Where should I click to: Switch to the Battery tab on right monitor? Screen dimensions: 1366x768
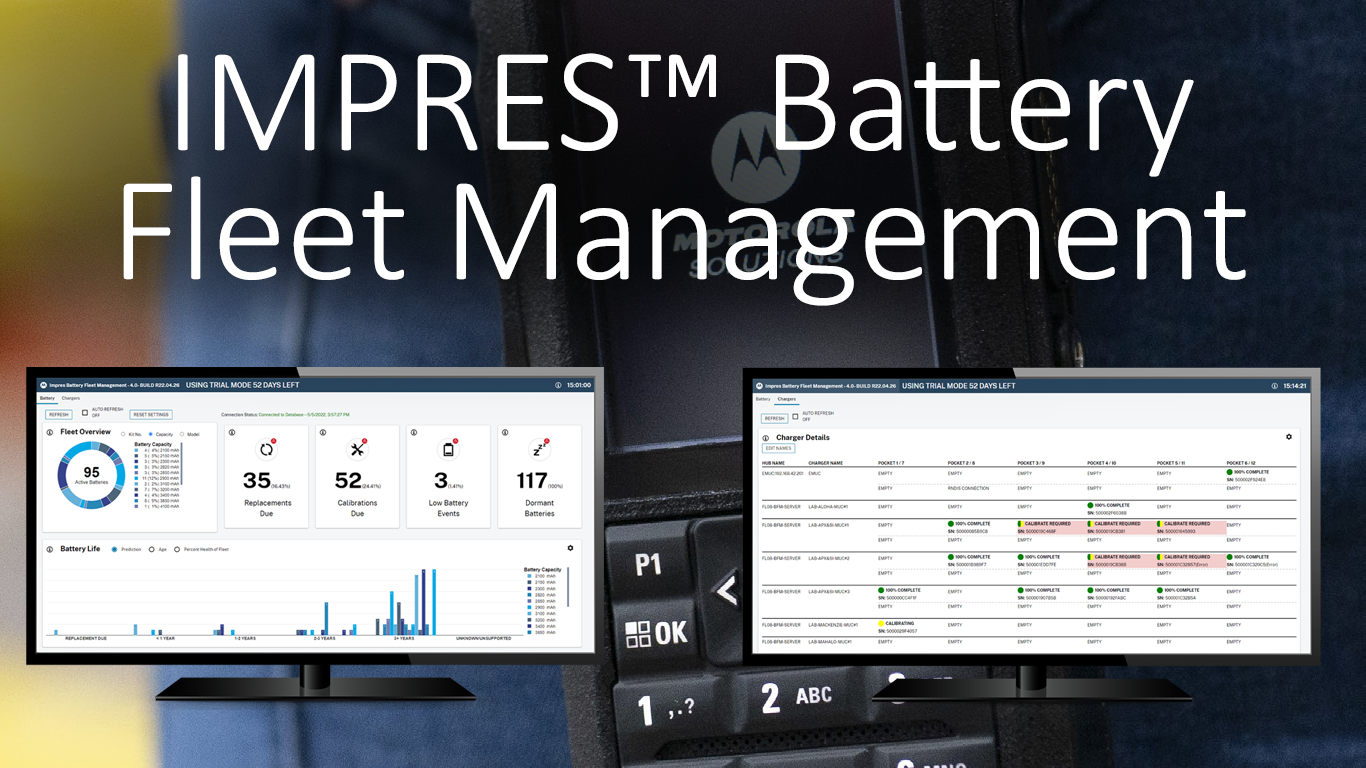763,399
